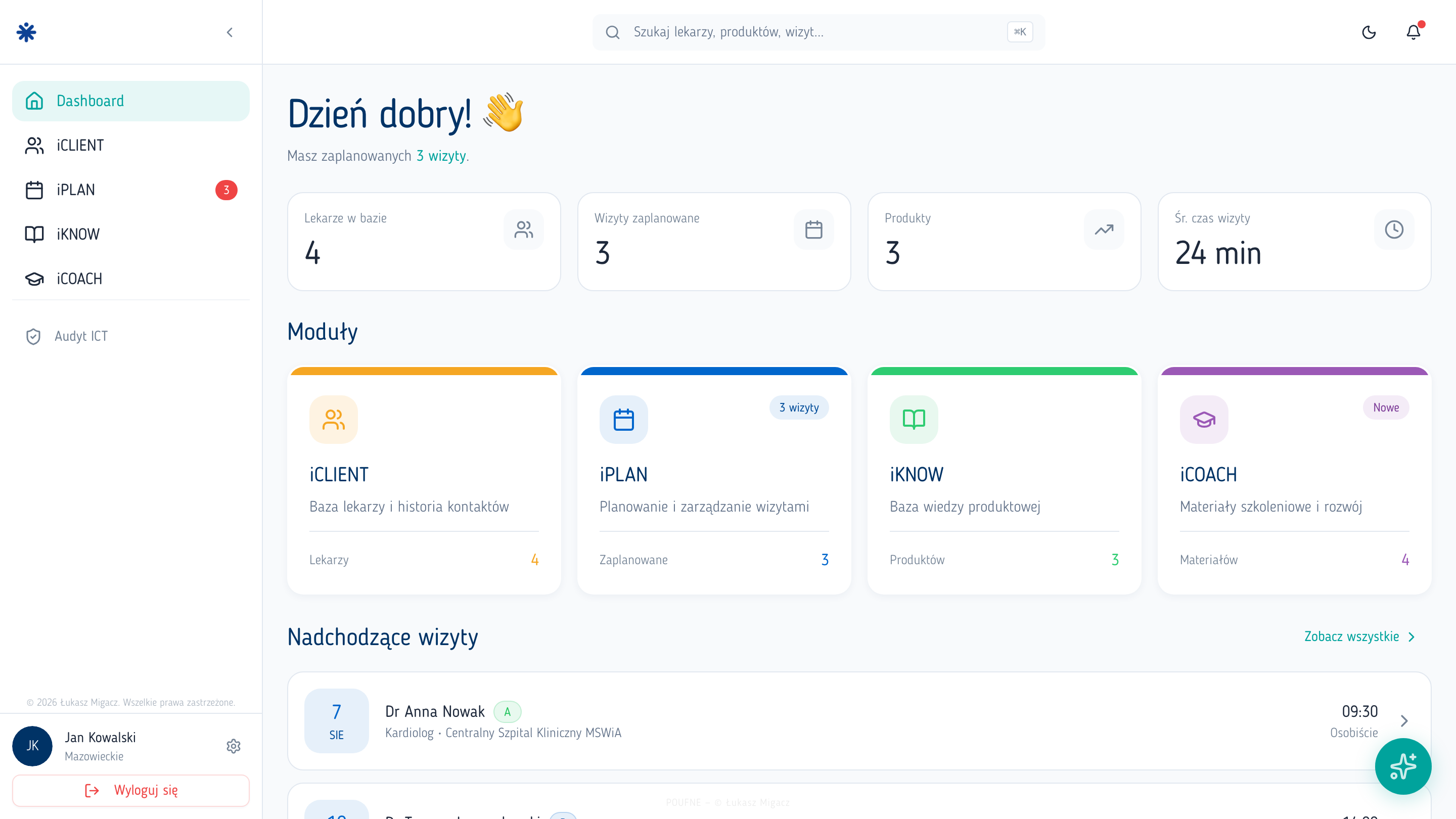
Task: Open the iPLAN module card title
Action: tap(623, 474)
